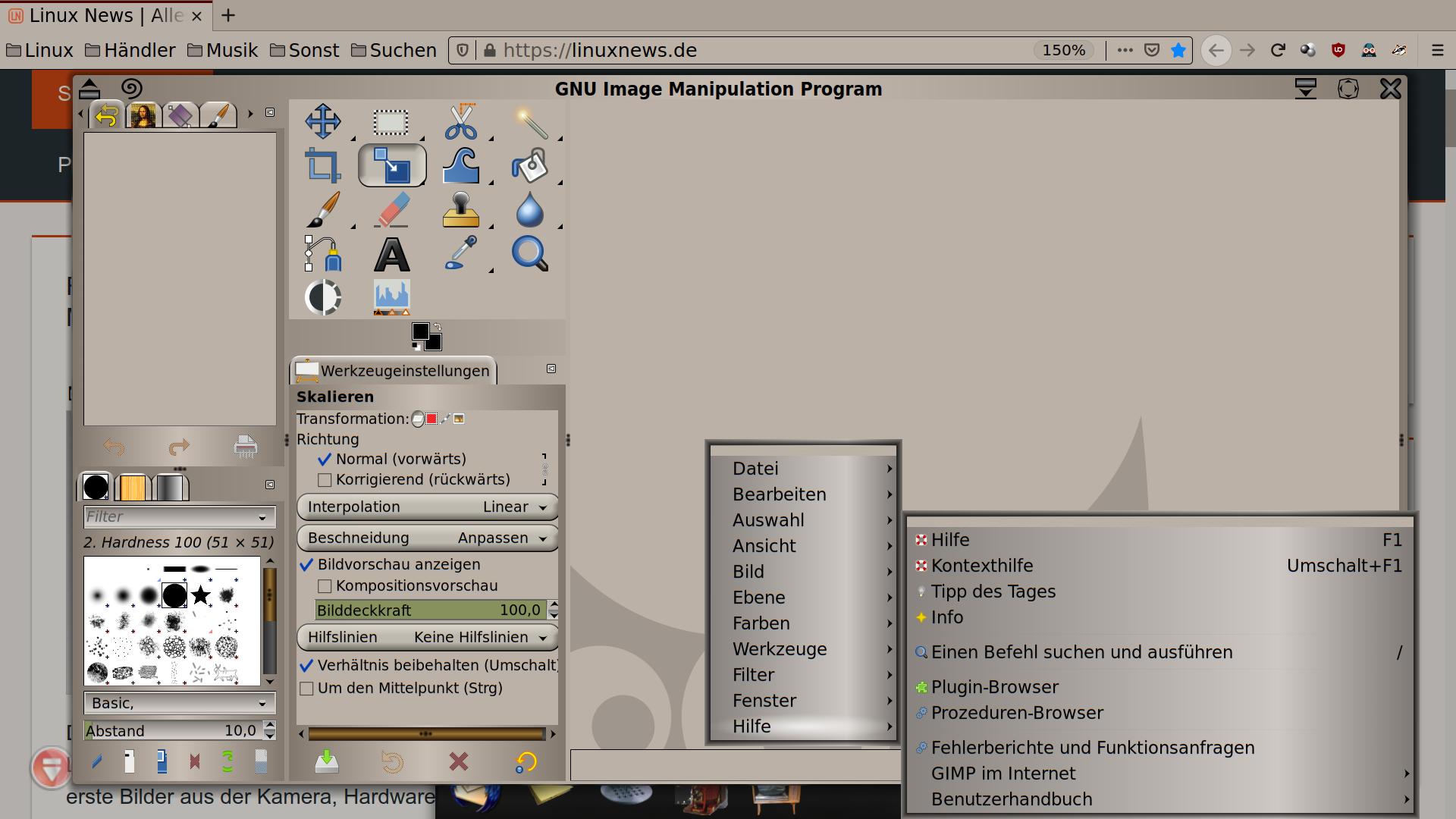Switch to the Werkzeugeinstellungen tab
Image resolution: width=1456 pixels, height=819 pixels.
click(393, 371)
